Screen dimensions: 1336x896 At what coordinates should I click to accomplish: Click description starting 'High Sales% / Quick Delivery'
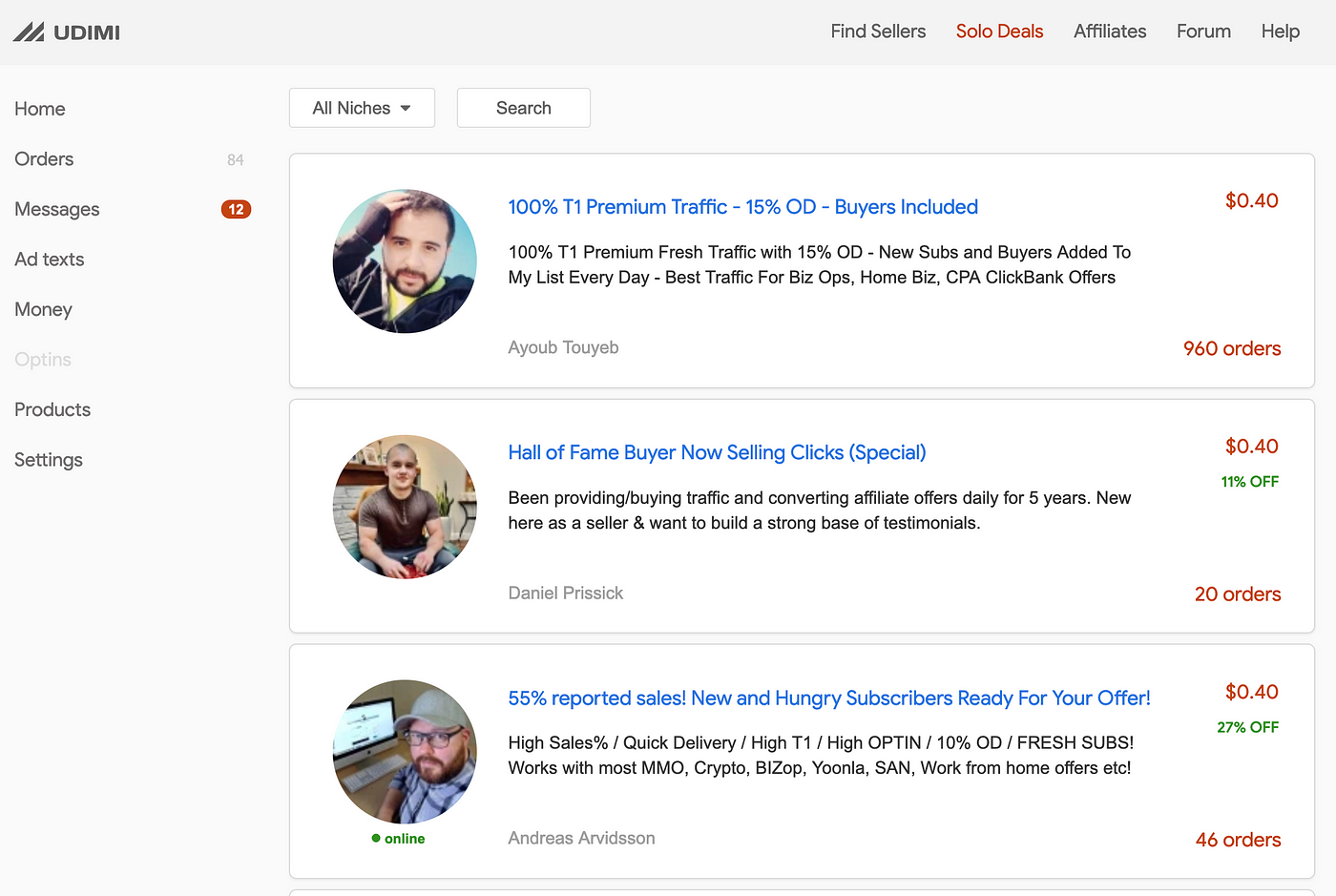tap(821, 755)
